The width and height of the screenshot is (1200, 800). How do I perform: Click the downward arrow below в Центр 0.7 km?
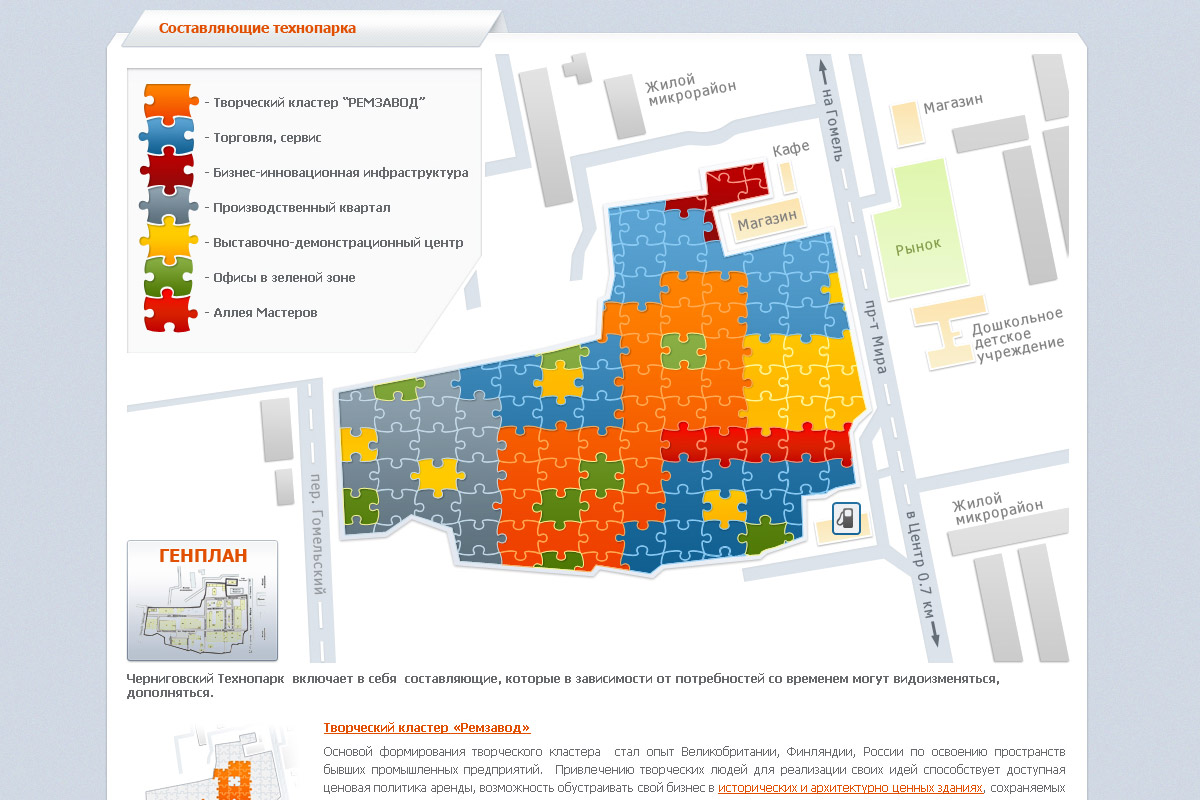pos(934,634)
